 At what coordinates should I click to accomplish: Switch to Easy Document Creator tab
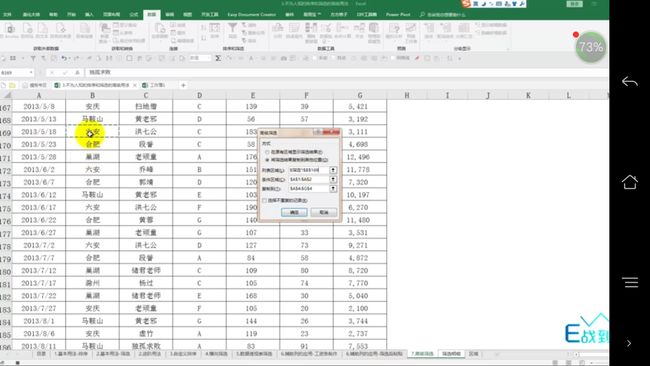[252, 15]
